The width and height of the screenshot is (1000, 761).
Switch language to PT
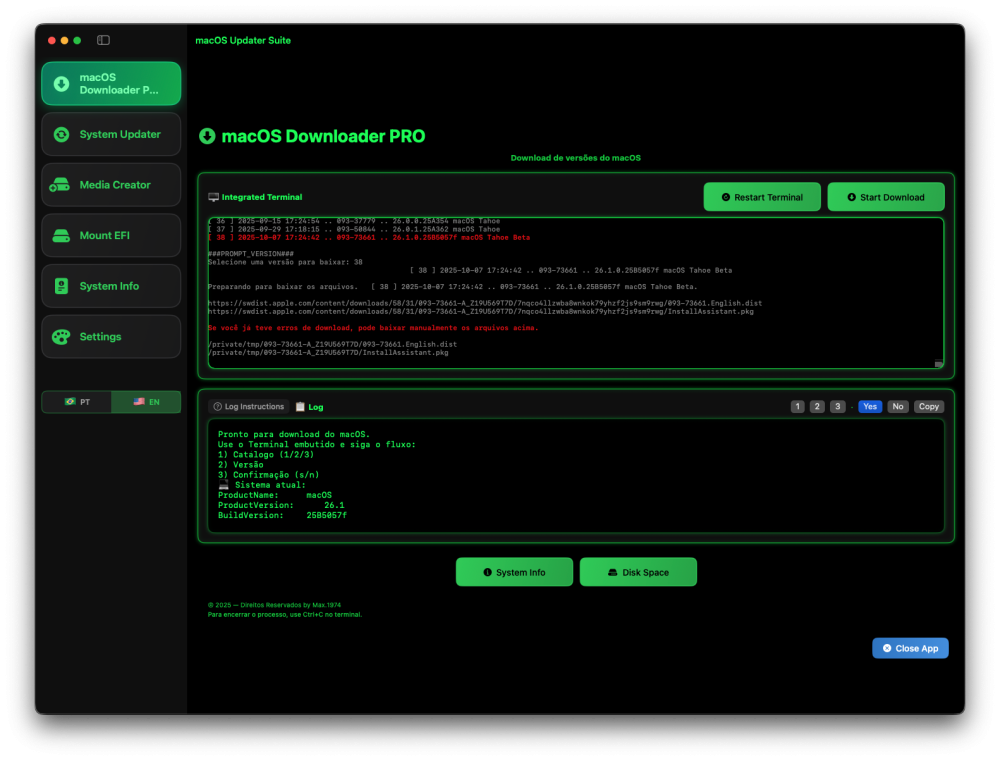77,402
